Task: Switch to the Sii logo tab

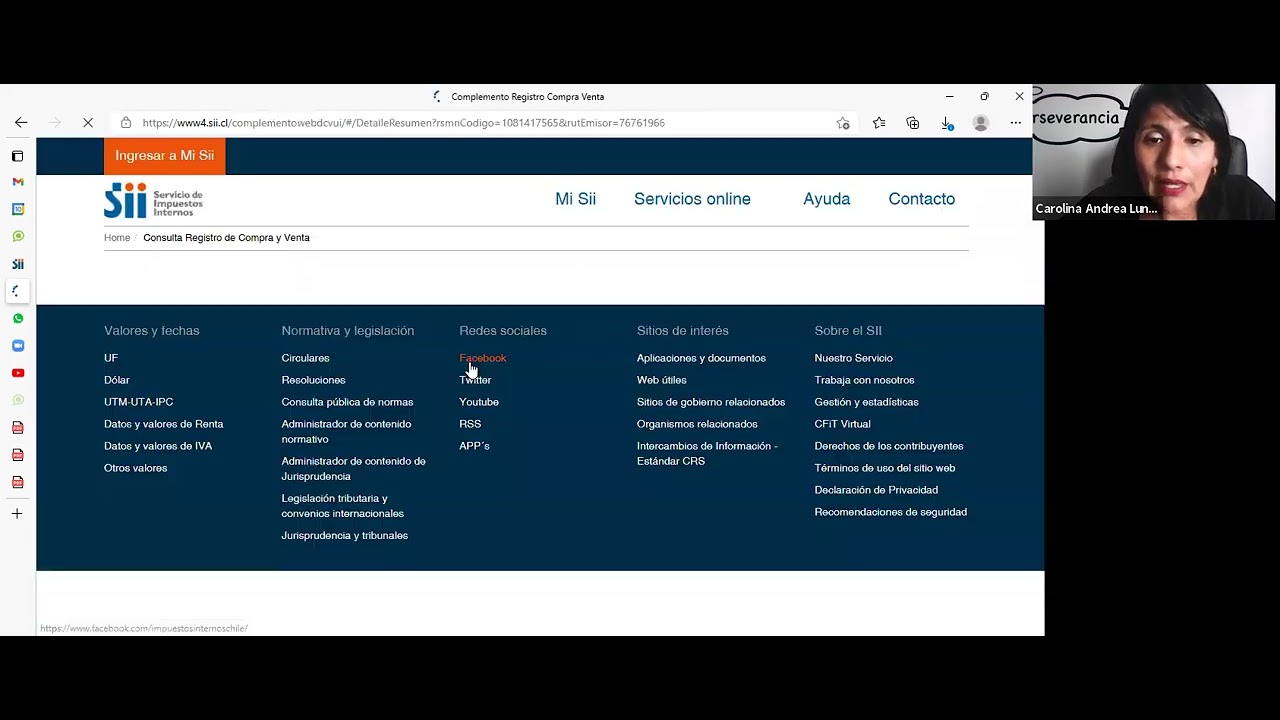Action: (17, 264)
